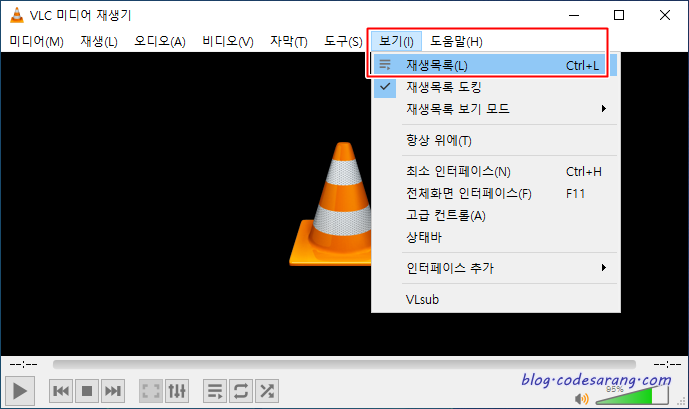Expand 인터페이스 추가 submenu
Screen dimensions: 689x409
click(496, 268)
